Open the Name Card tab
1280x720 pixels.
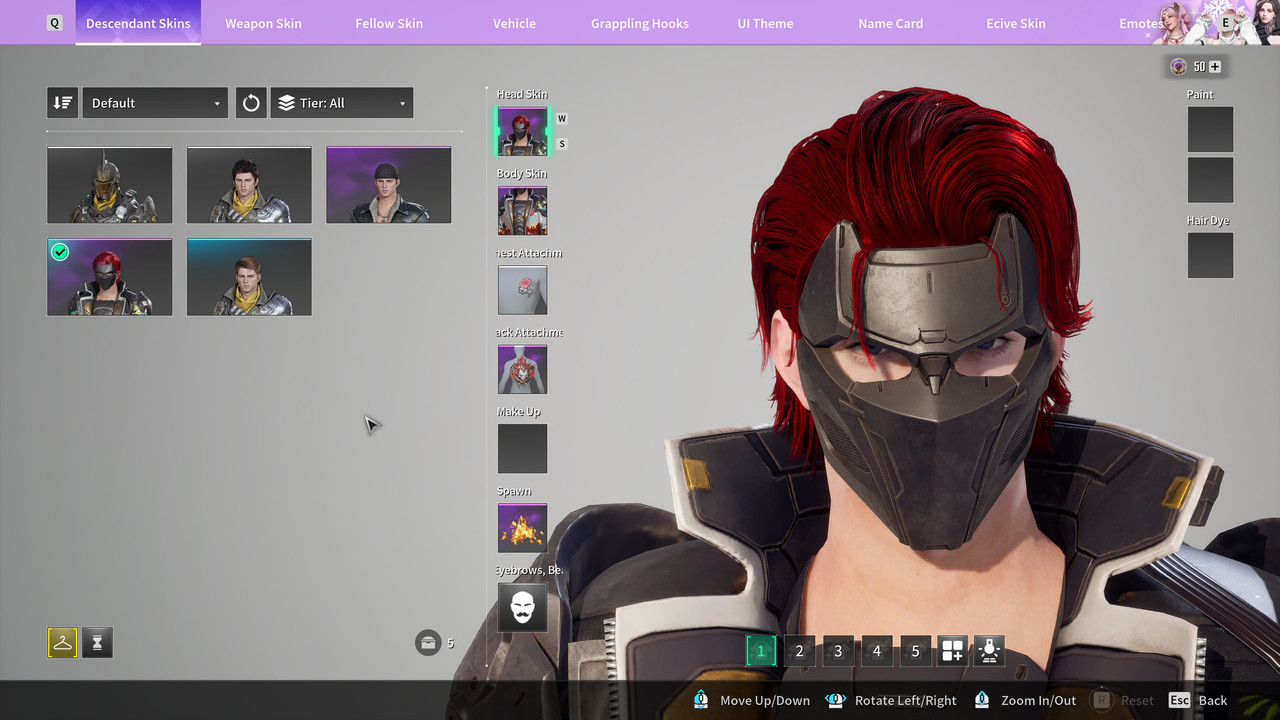[x=890, y=23]
